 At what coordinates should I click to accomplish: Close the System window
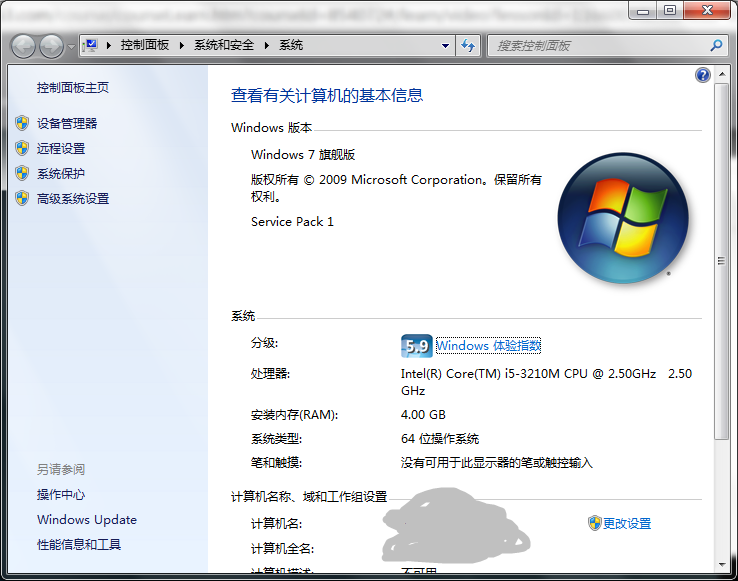[x=707, y=10]
